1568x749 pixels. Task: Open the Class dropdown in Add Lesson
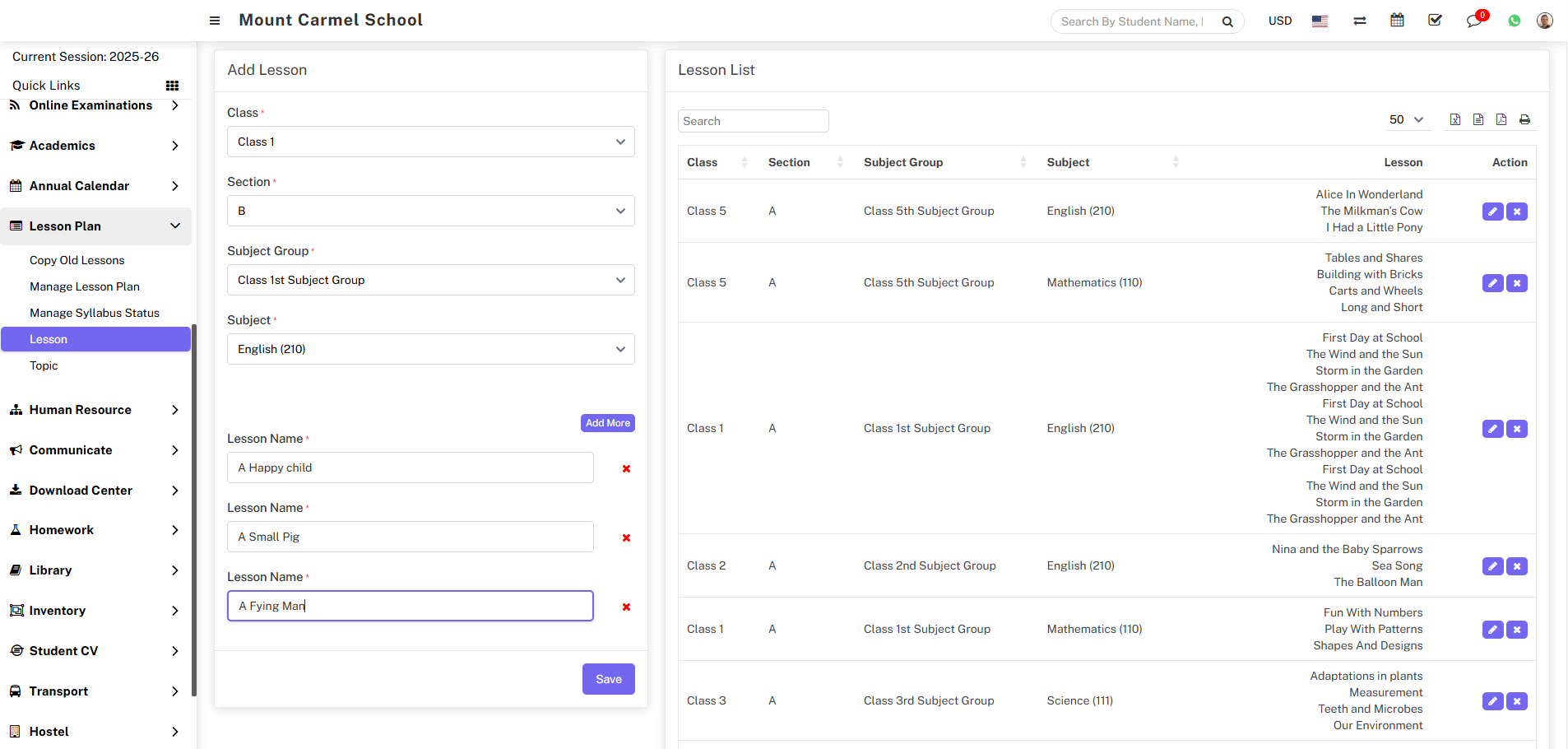point(430,142)
